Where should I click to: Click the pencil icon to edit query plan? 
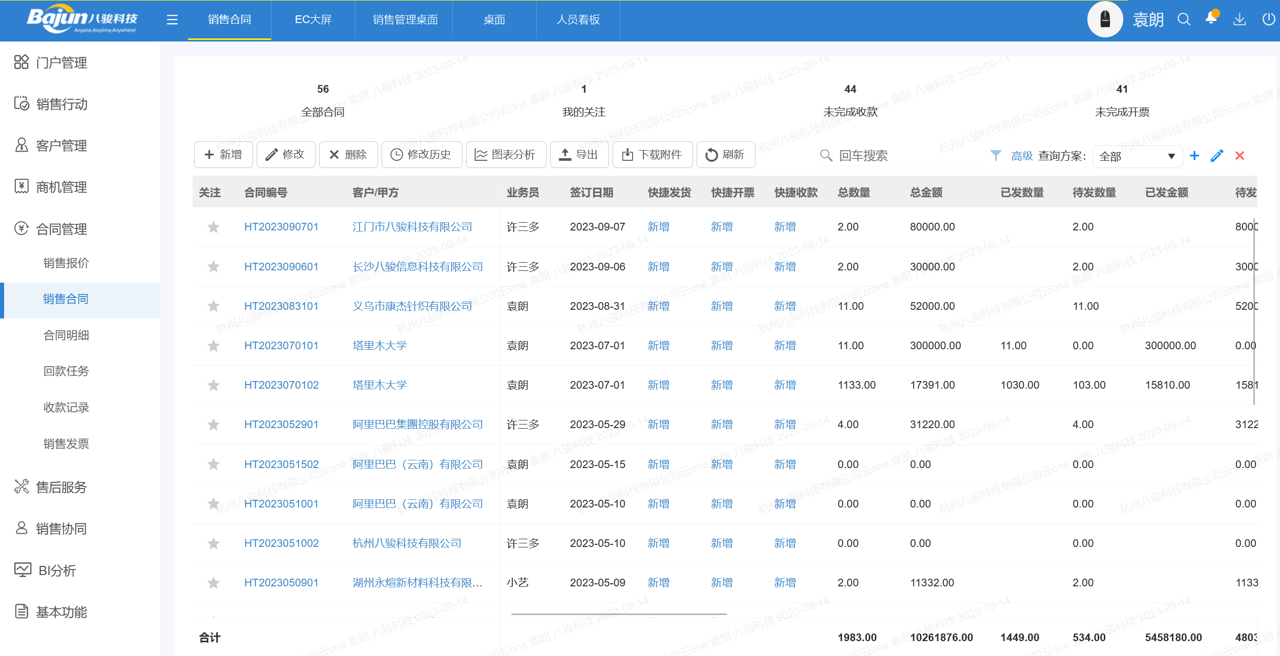(1217, 156)
